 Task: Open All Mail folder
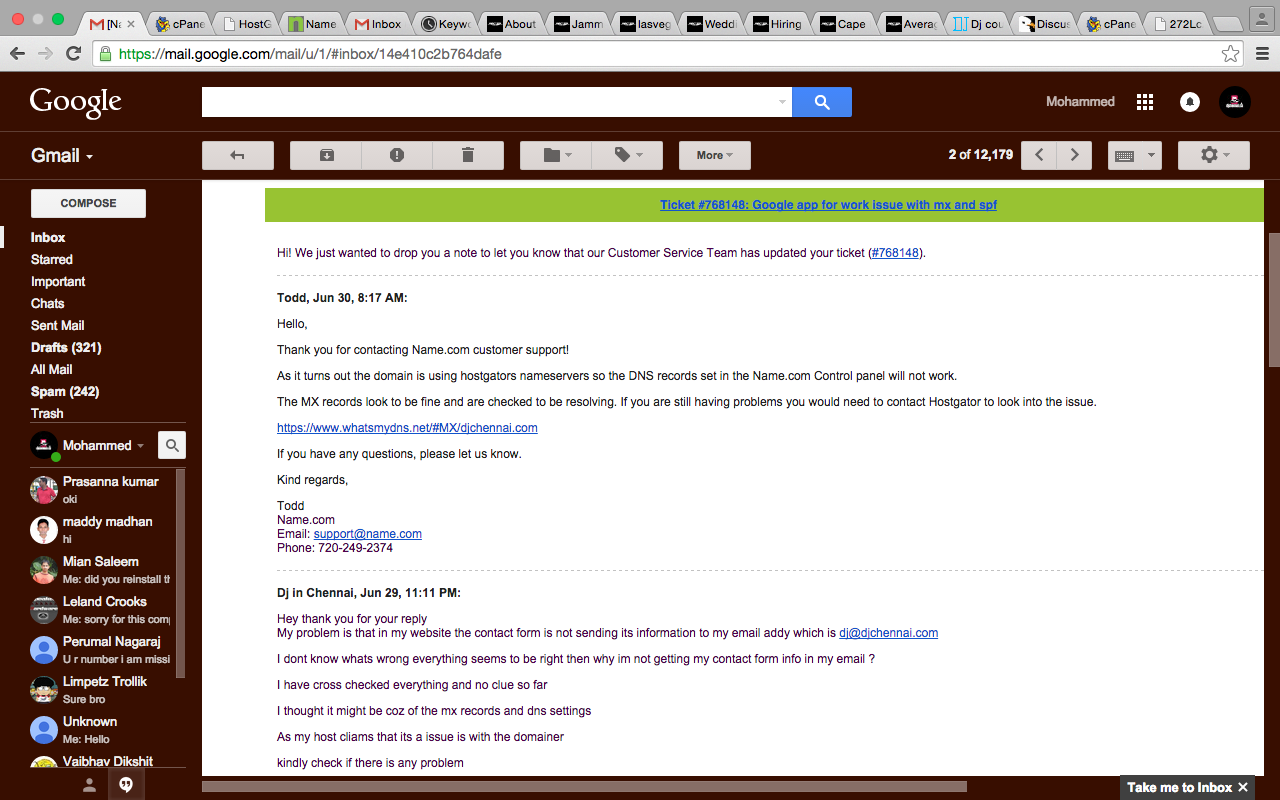click(x=51, y=369)
